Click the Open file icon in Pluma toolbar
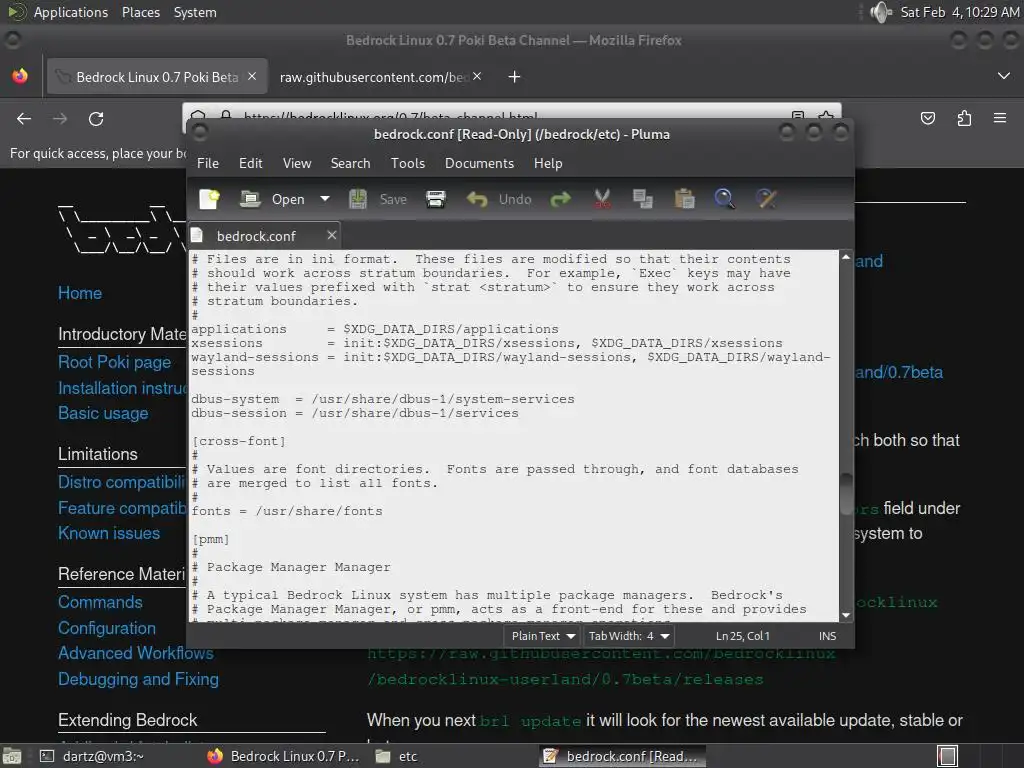The image size is (1024, 768). point(249,199)
